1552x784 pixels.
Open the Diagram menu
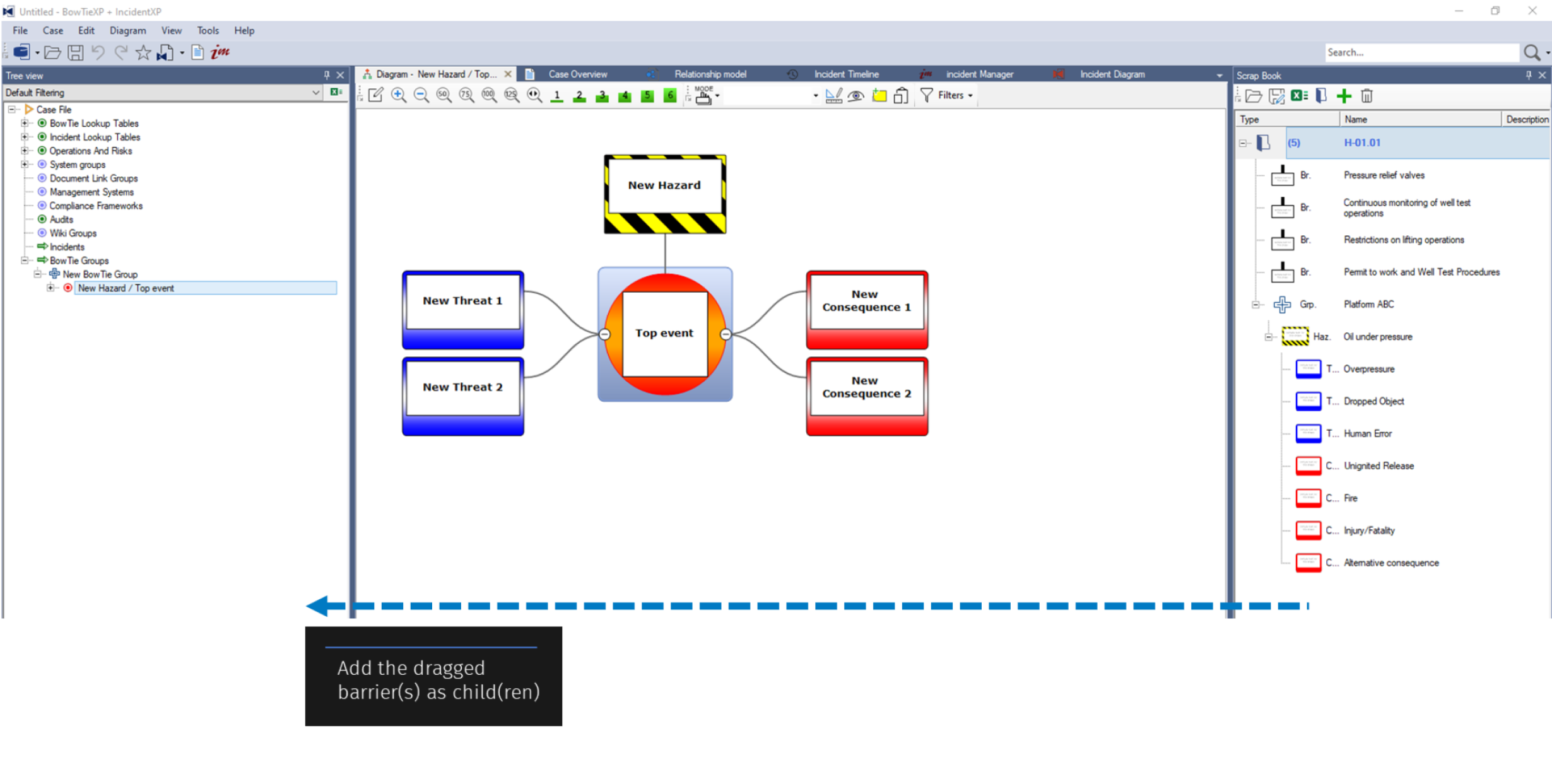(x=127, y=30)
